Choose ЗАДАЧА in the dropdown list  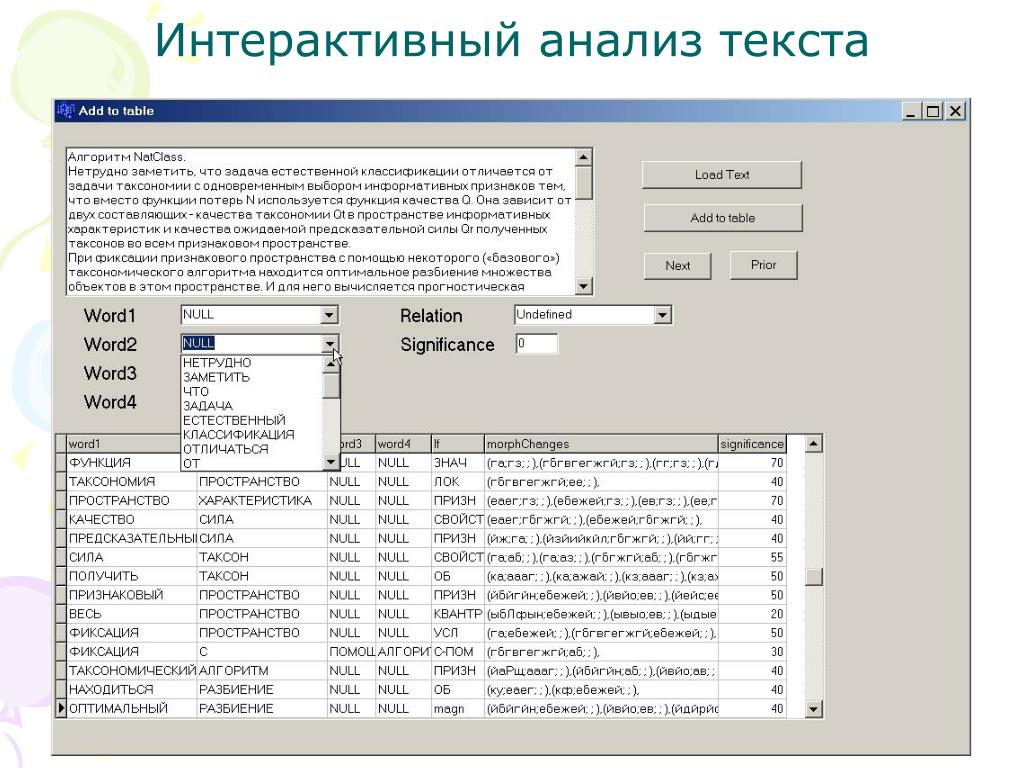(251, 406)
